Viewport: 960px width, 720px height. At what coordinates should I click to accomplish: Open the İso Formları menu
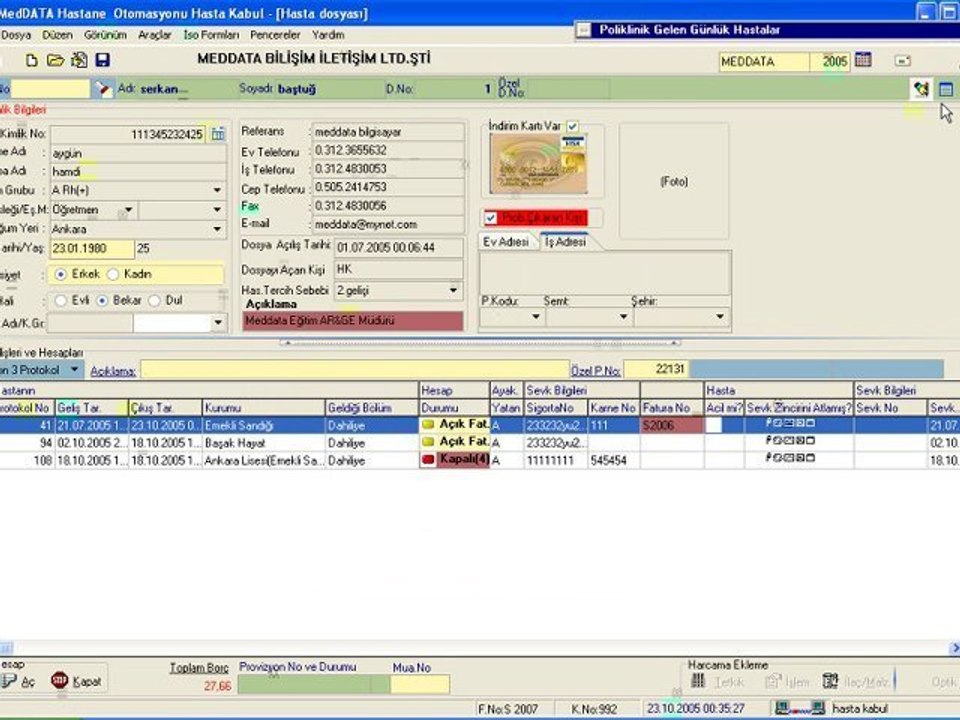(x=211, y=35)
